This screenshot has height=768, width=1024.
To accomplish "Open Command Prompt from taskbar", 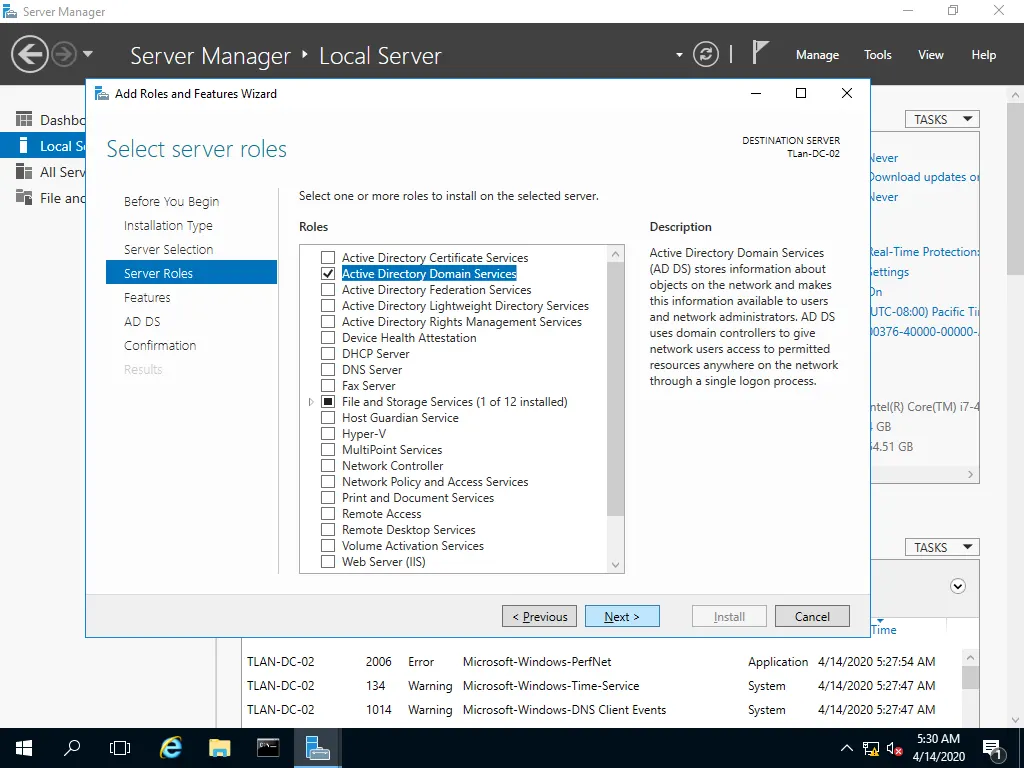I will (x=268, y=747).
